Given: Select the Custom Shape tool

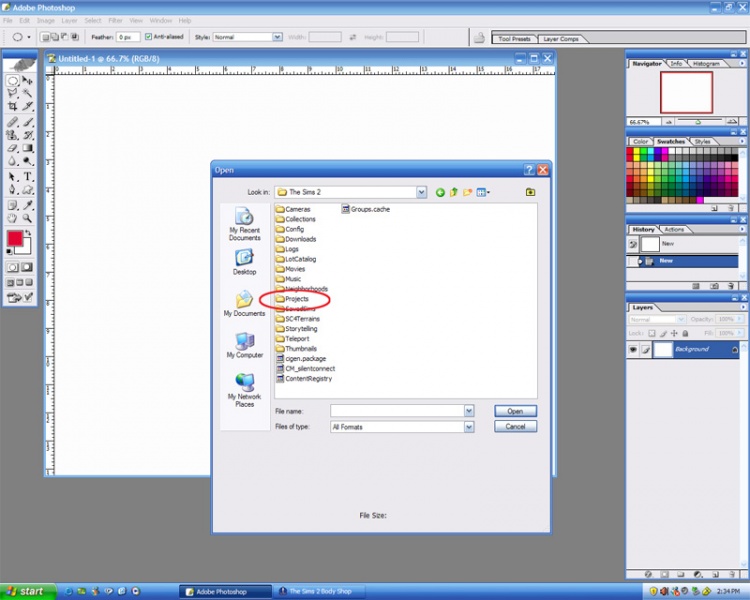Looking at the screenshot, I should (27, 189).
